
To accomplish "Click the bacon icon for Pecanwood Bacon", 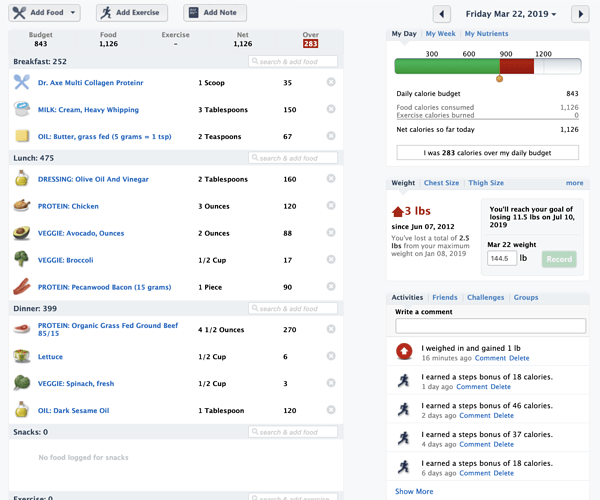I will click(22, 287).
